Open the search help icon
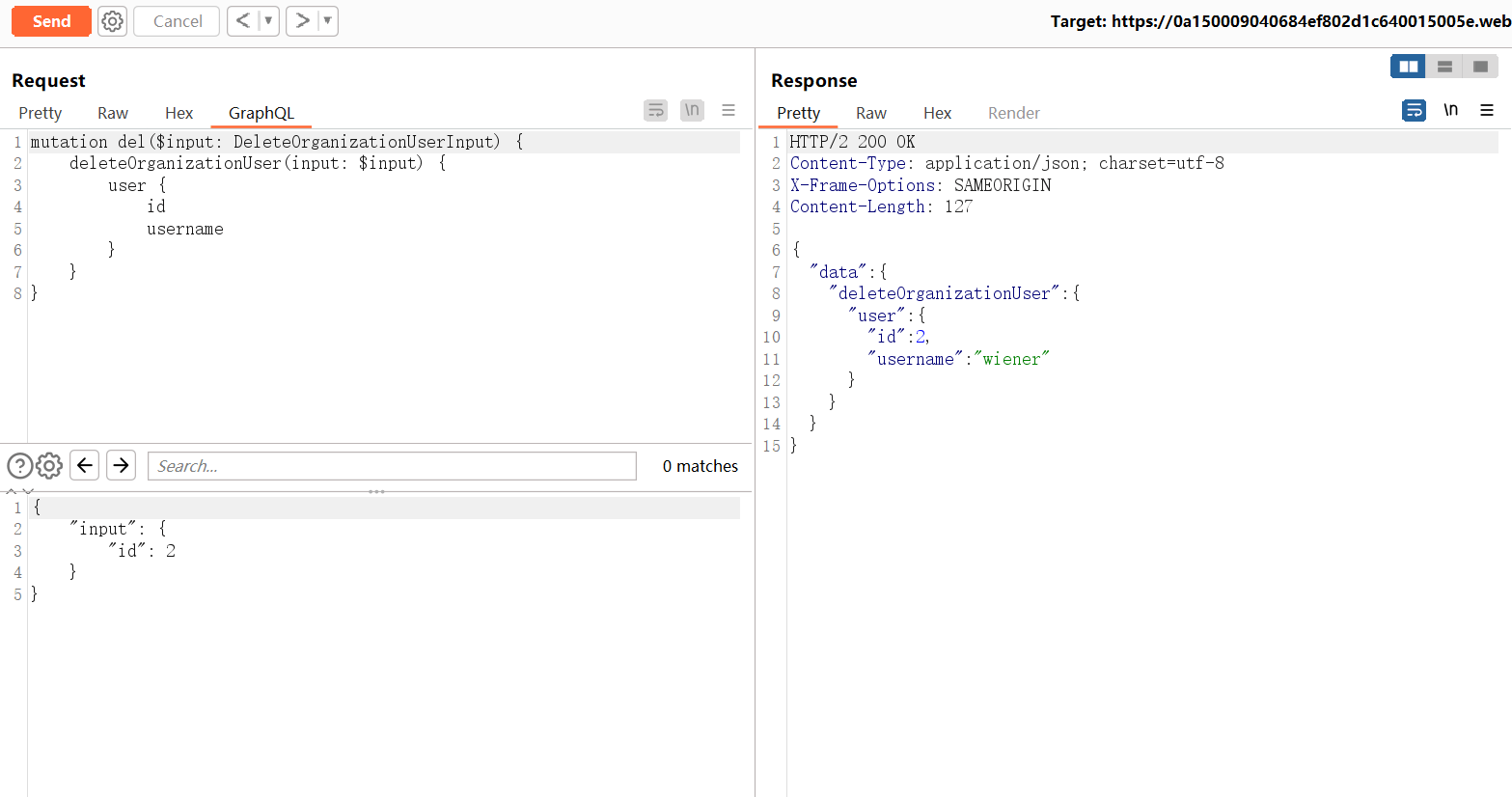This screenshot has height=797, width=1512. click(x=19, y=466)
